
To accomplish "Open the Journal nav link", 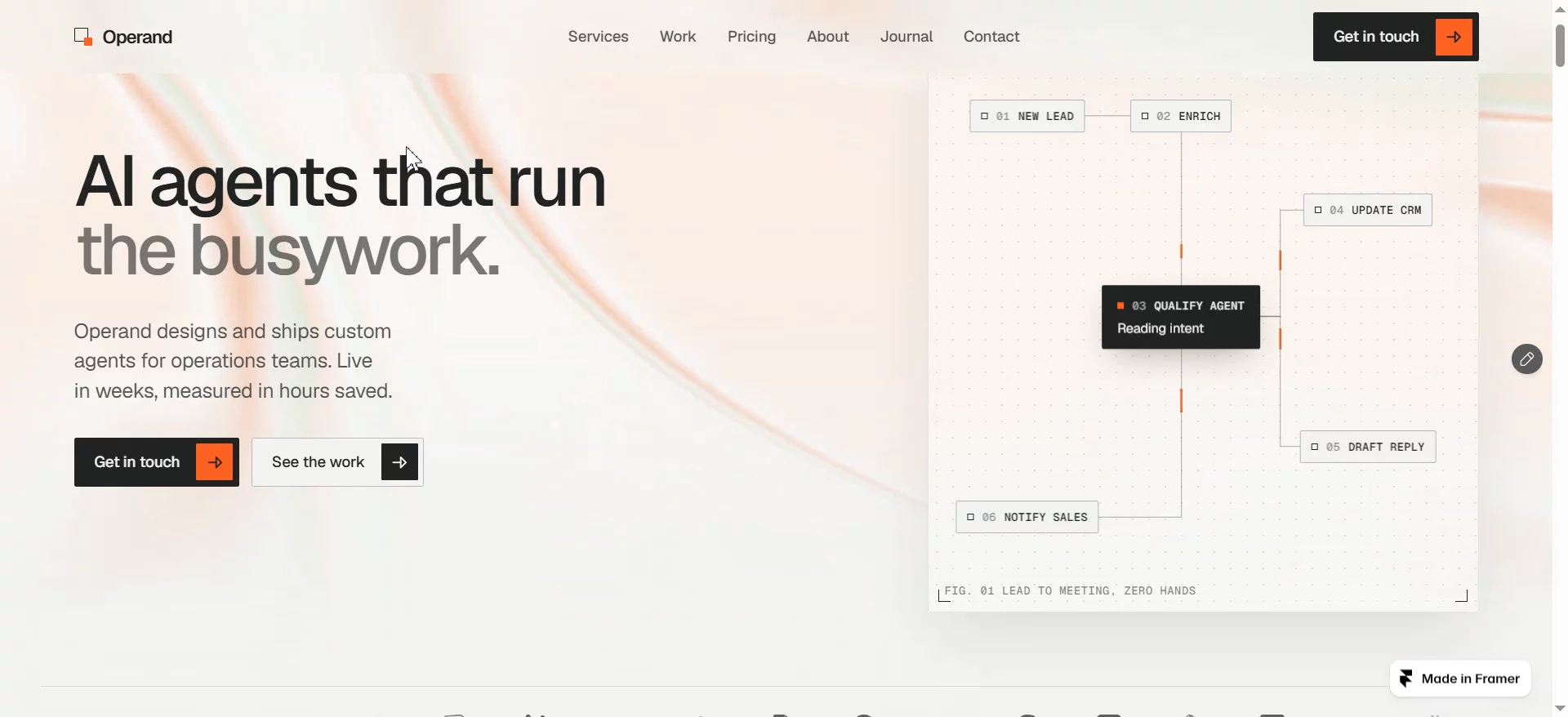I will click(906, 37).
